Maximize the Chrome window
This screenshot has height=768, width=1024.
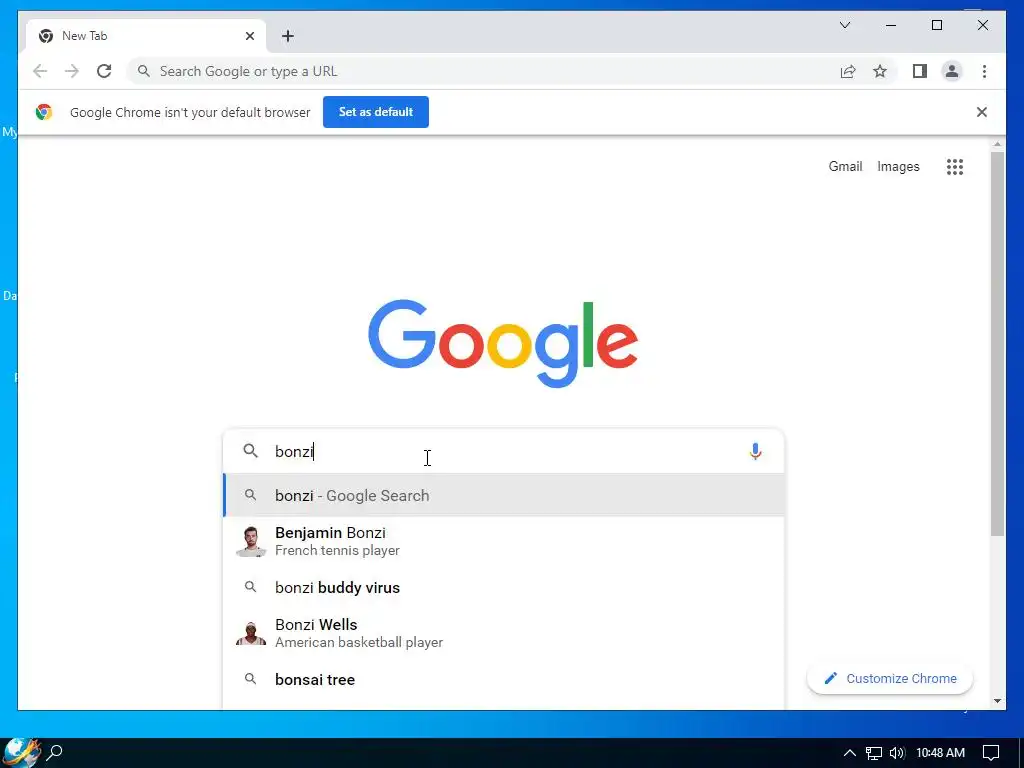point(936,25)
